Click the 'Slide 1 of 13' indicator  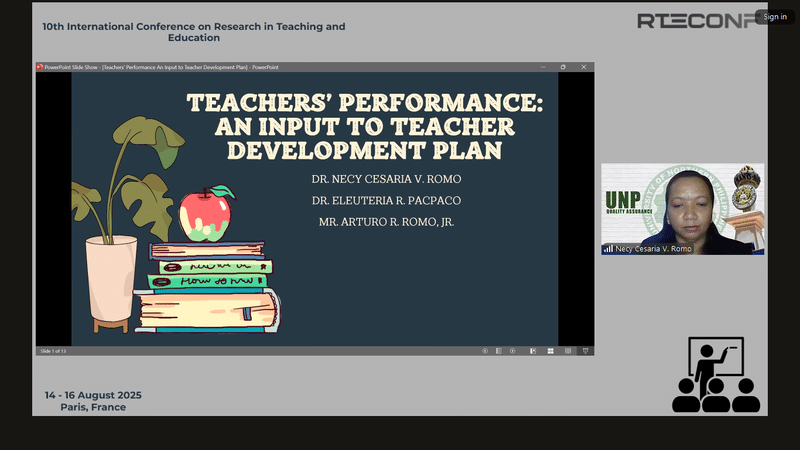coord(52,351)
